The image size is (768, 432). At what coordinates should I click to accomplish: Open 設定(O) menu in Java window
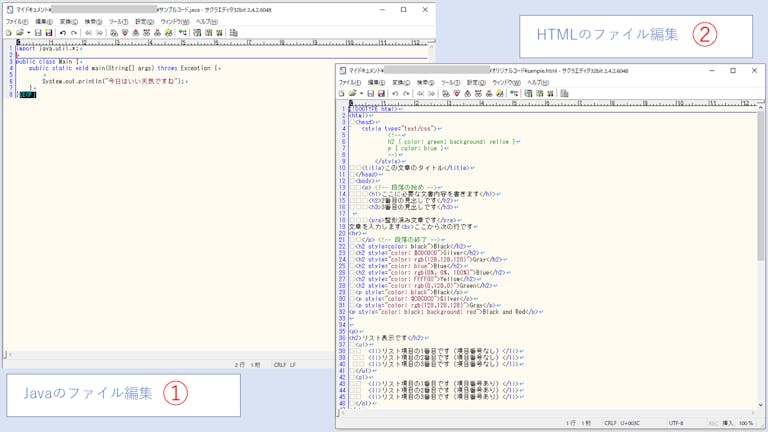[x=144, y=22]
